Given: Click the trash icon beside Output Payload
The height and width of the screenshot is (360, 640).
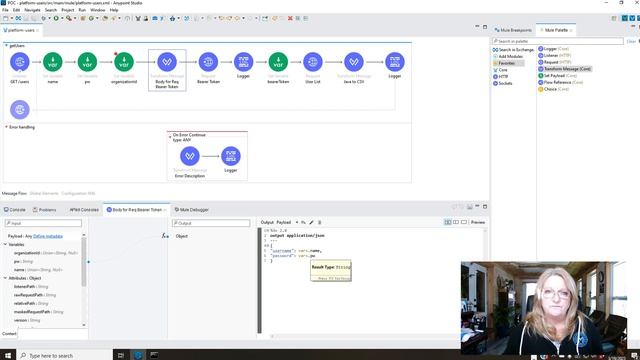Looking at the screenshot, I should [320, 222].
